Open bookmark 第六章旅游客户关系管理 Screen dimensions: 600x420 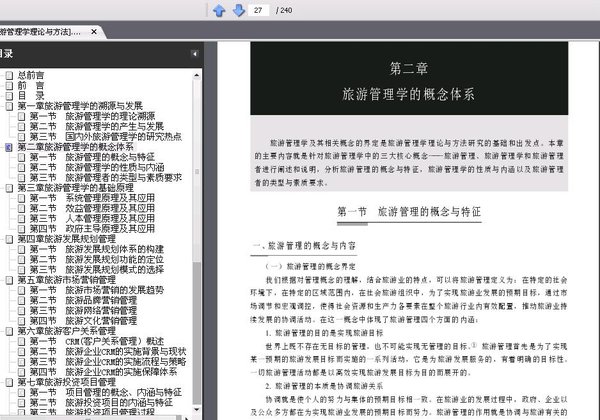click(67, 331)
